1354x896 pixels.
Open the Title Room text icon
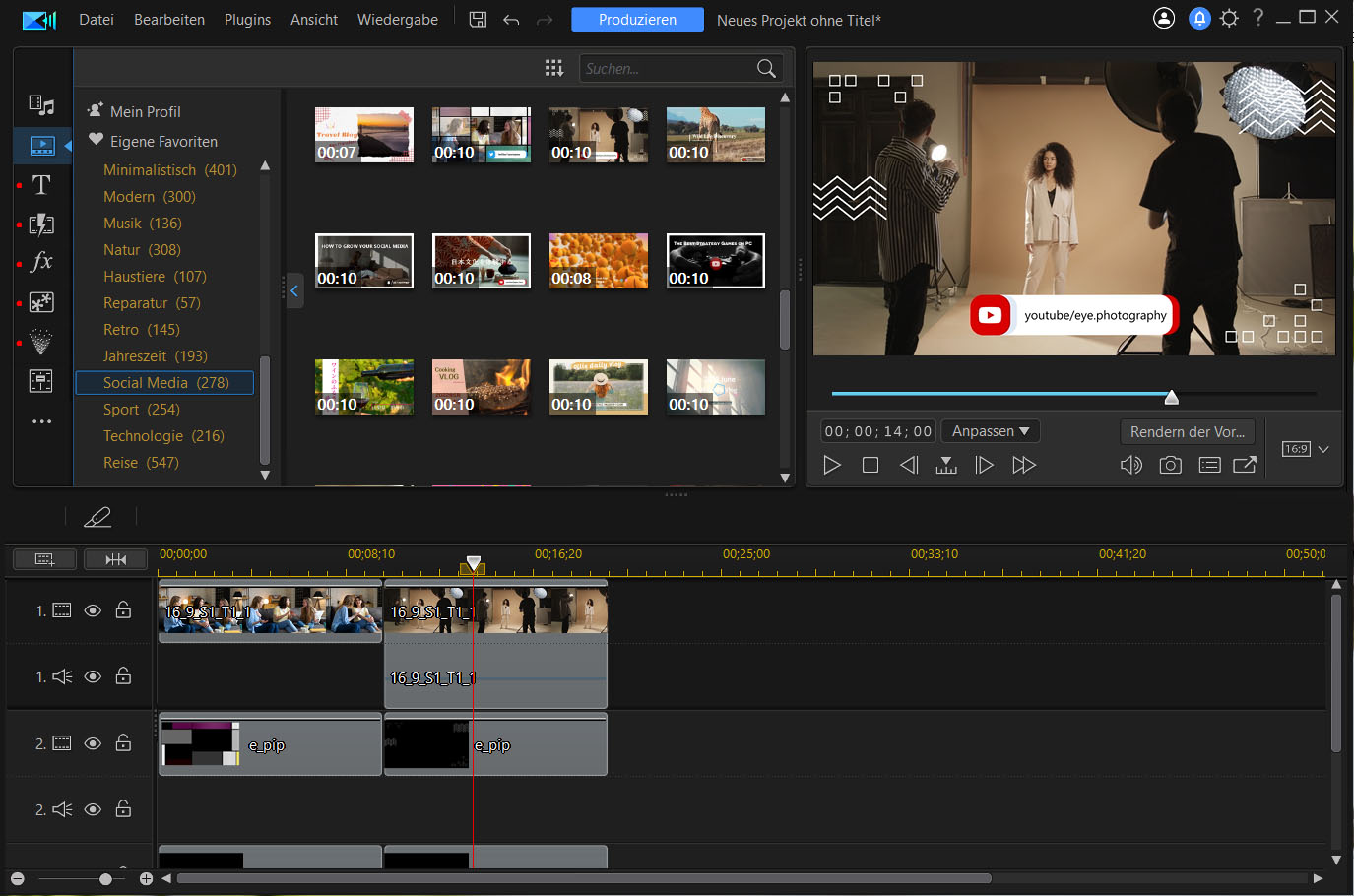click(x=41, y=185)
